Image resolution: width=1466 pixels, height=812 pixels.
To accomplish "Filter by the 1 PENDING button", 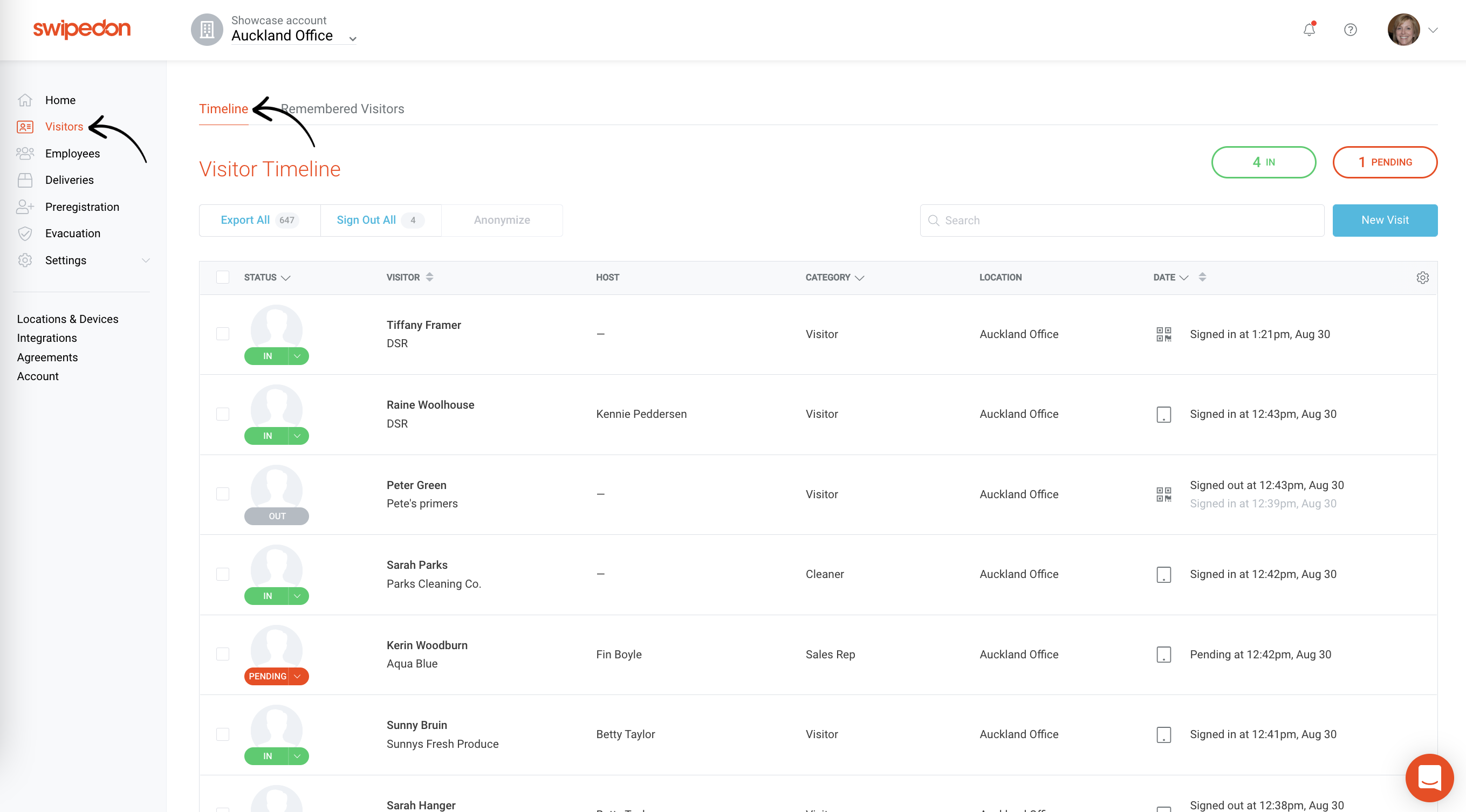I will tap(1385, 162).
